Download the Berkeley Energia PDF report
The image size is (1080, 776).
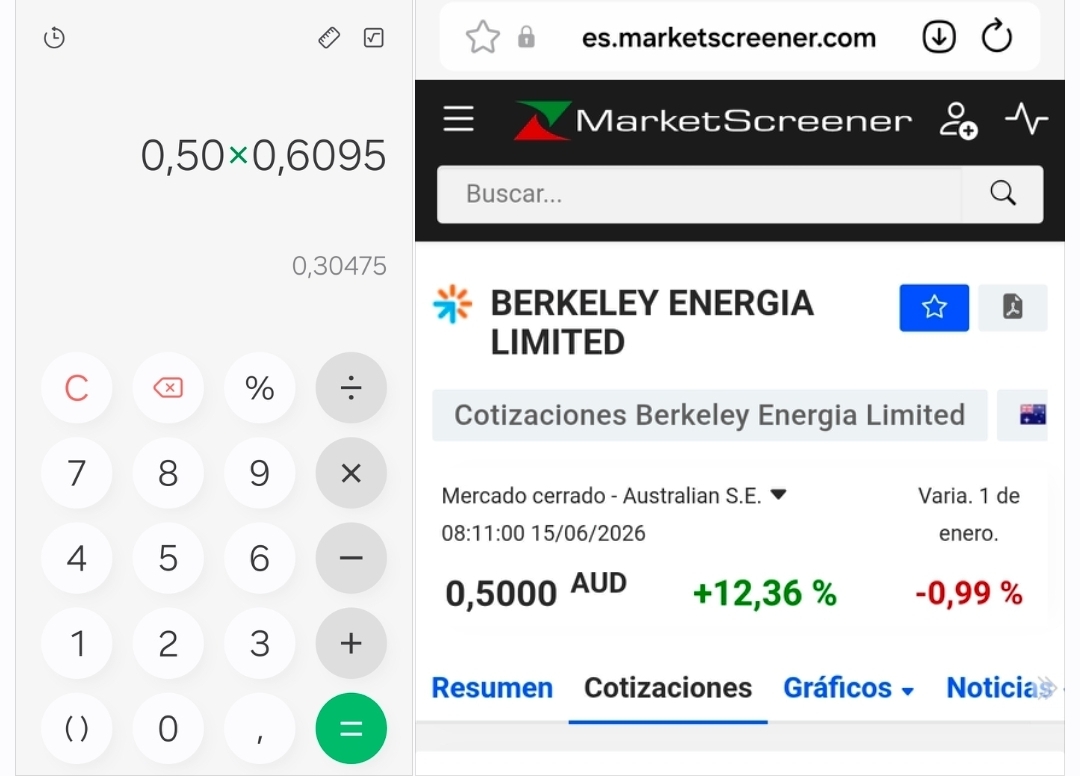(1012, 307)
